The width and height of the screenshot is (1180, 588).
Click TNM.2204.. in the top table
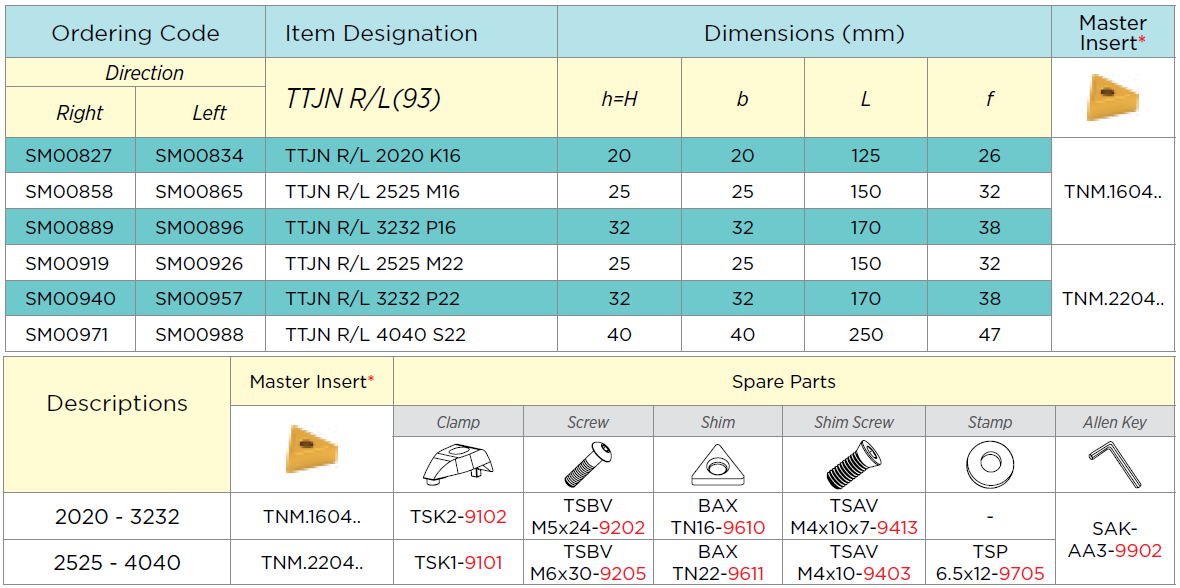point(1112,299)
